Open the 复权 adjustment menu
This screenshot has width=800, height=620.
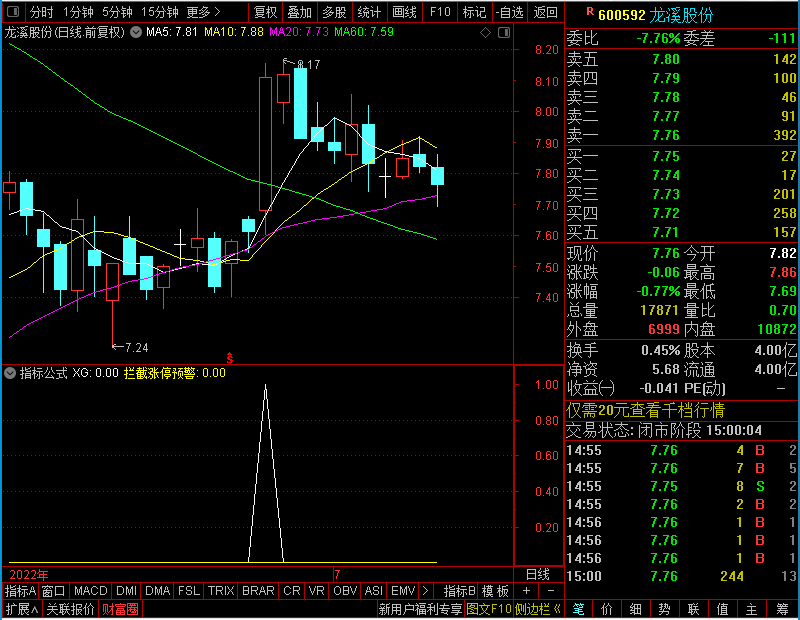pos(265,12)
